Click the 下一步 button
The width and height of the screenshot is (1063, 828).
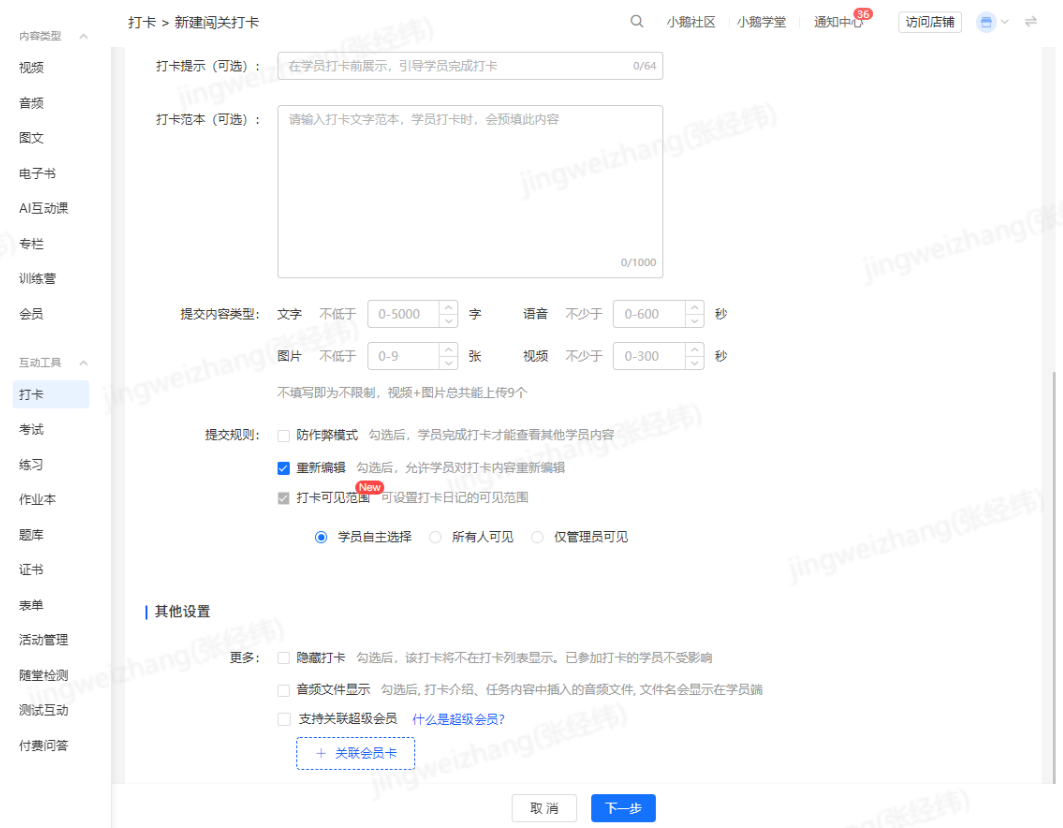(623, 808)
